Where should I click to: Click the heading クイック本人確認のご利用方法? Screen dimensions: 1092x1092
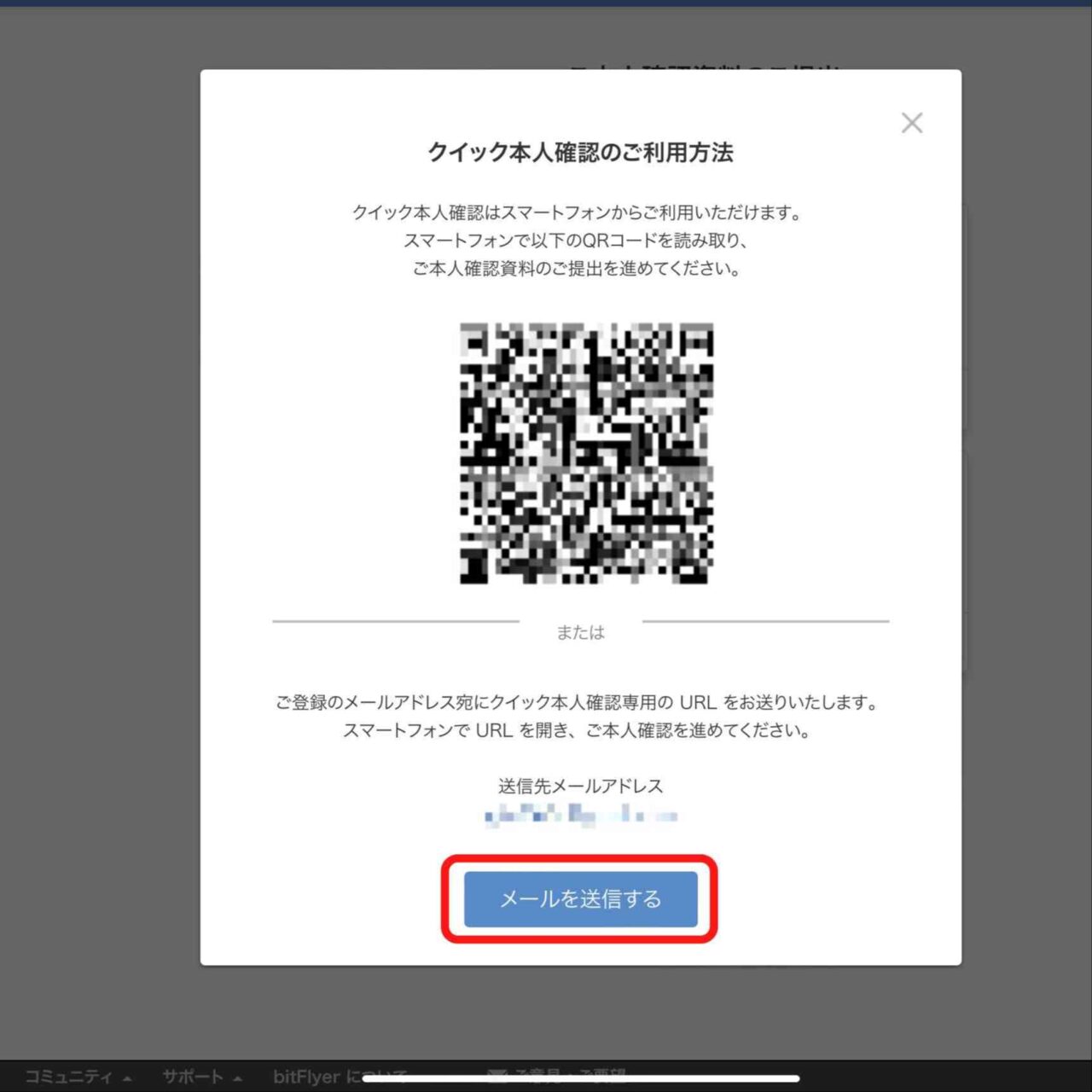[580, 153]
